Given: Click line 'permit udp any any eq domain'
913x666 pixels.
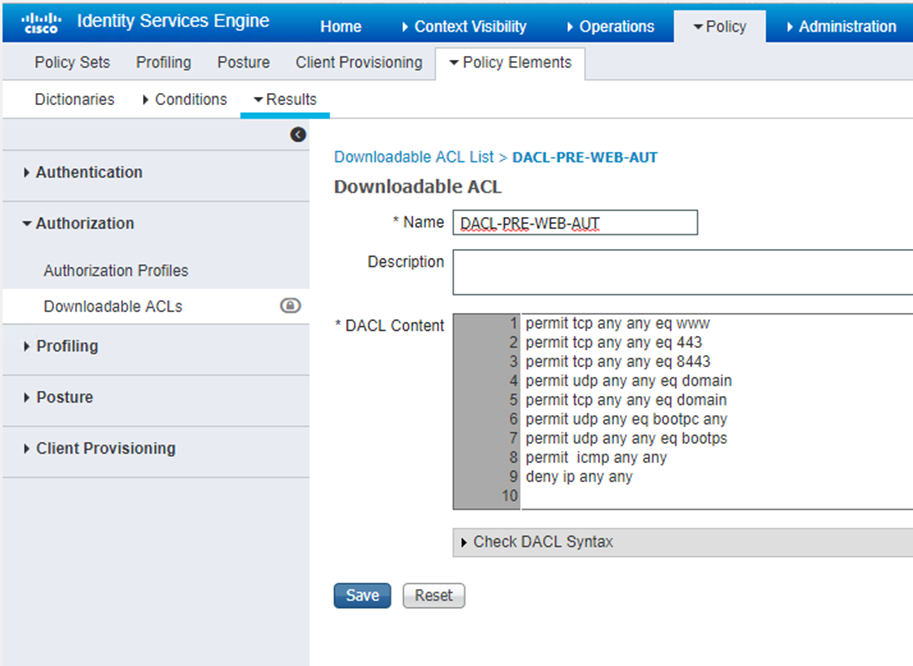Looking at the screenshot, I should tap(628, 381).
